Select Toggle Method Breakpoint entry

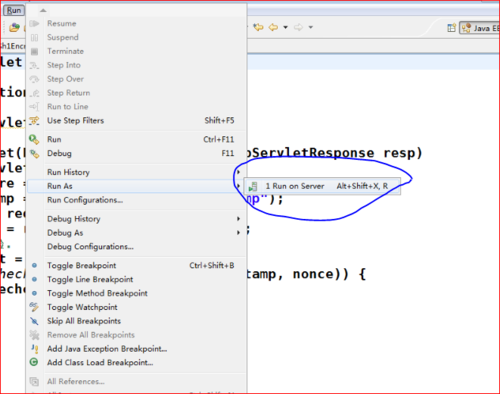137,293
